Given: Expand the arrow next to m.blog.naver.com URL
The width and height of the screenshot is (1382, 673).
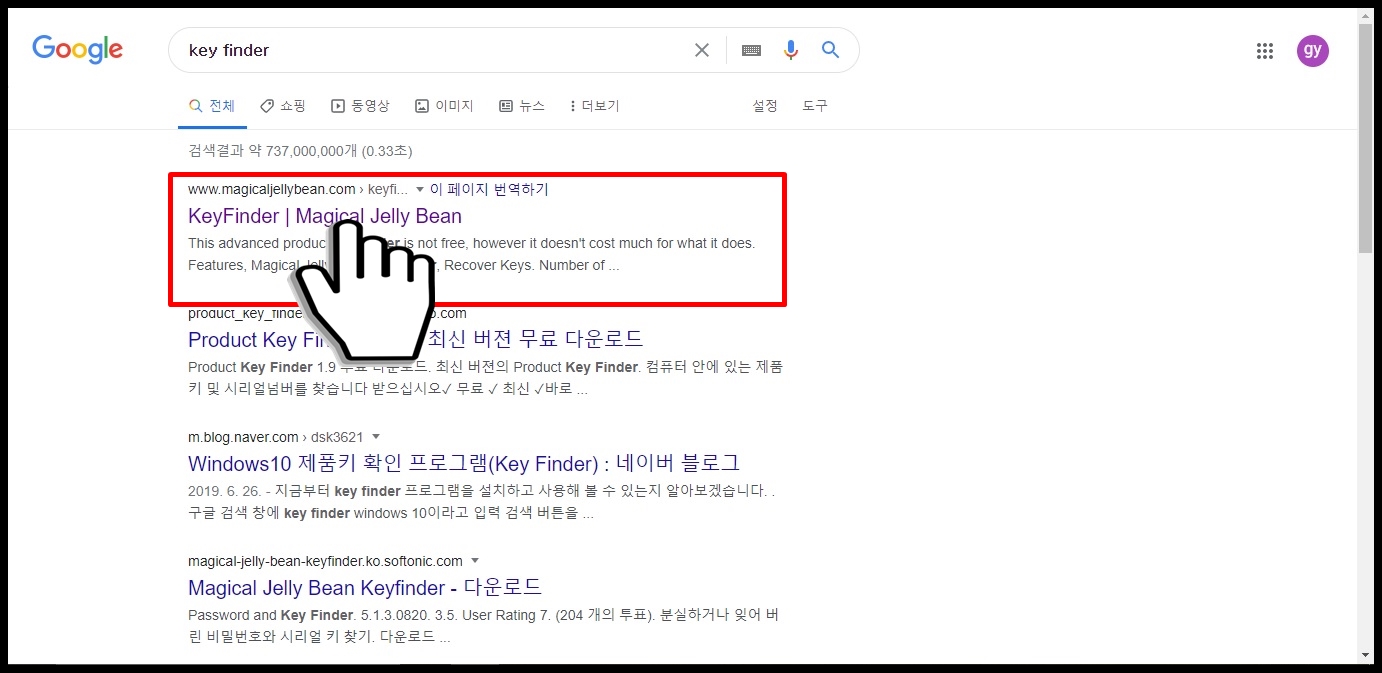Looking at the screenshot, I should pyautogui.click(x=376, y=437).
